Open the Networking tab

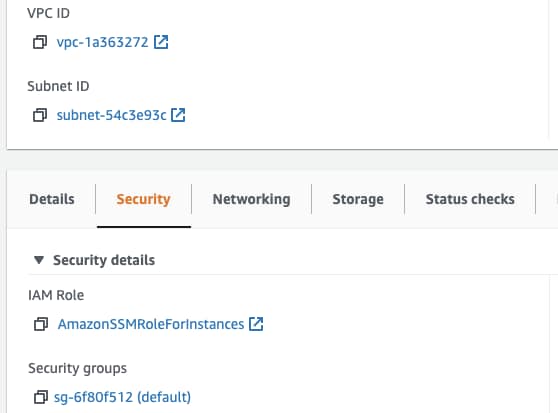[x=251, y=199]
